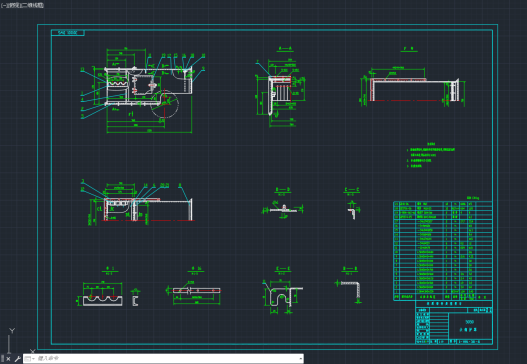Image resolution: width=527 pixels, height=364 pixels.
Task: Select the dashed detail circle in the plan view
Action: [165, 104]
